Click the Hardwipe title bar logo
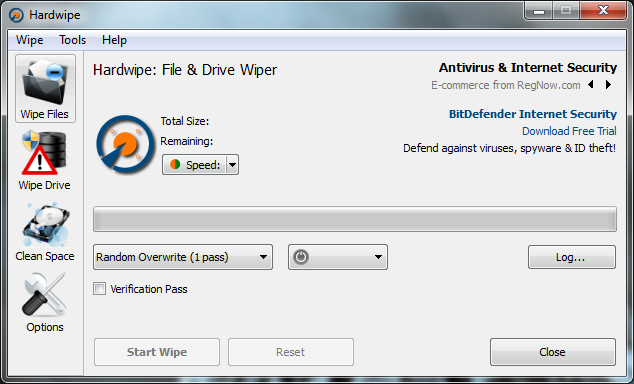Viewport: 634px width, 384px height. tap(17, 15)
